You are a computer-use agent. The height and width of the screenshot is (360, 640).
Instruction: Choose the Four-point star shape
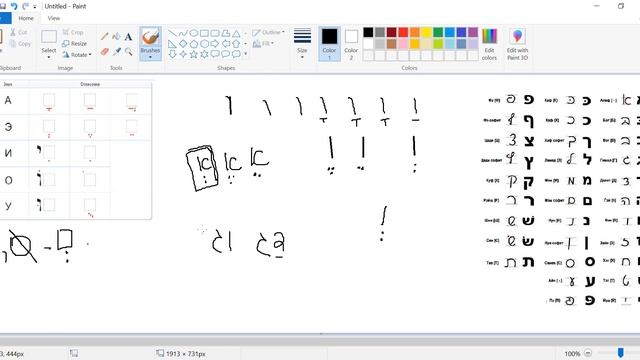(183, 54)
